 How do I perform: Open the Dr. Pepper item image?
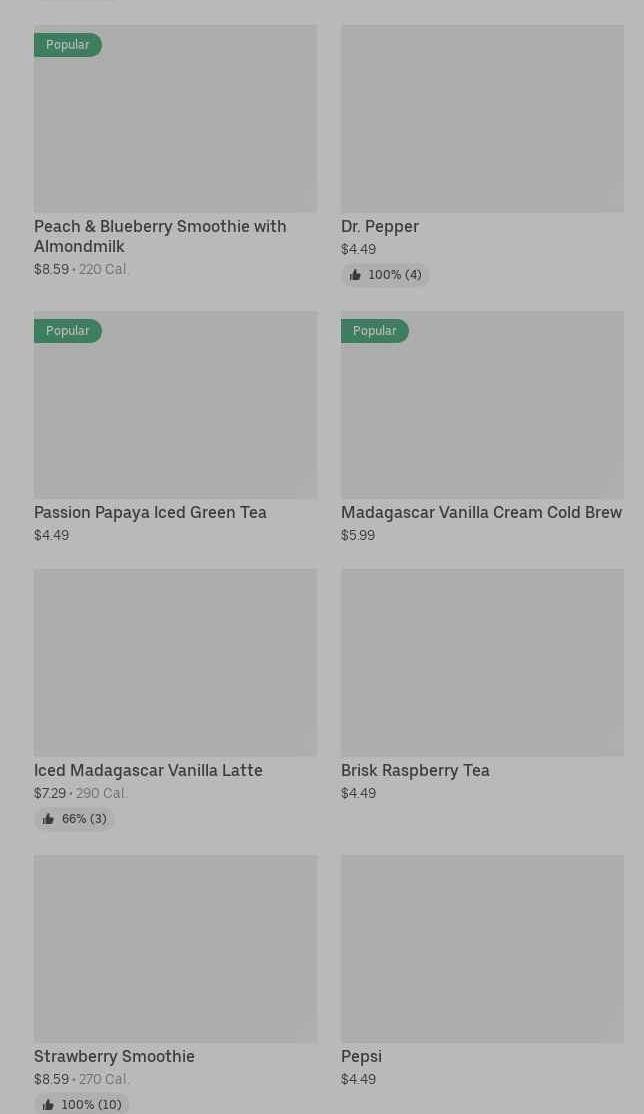pos(482,118)
